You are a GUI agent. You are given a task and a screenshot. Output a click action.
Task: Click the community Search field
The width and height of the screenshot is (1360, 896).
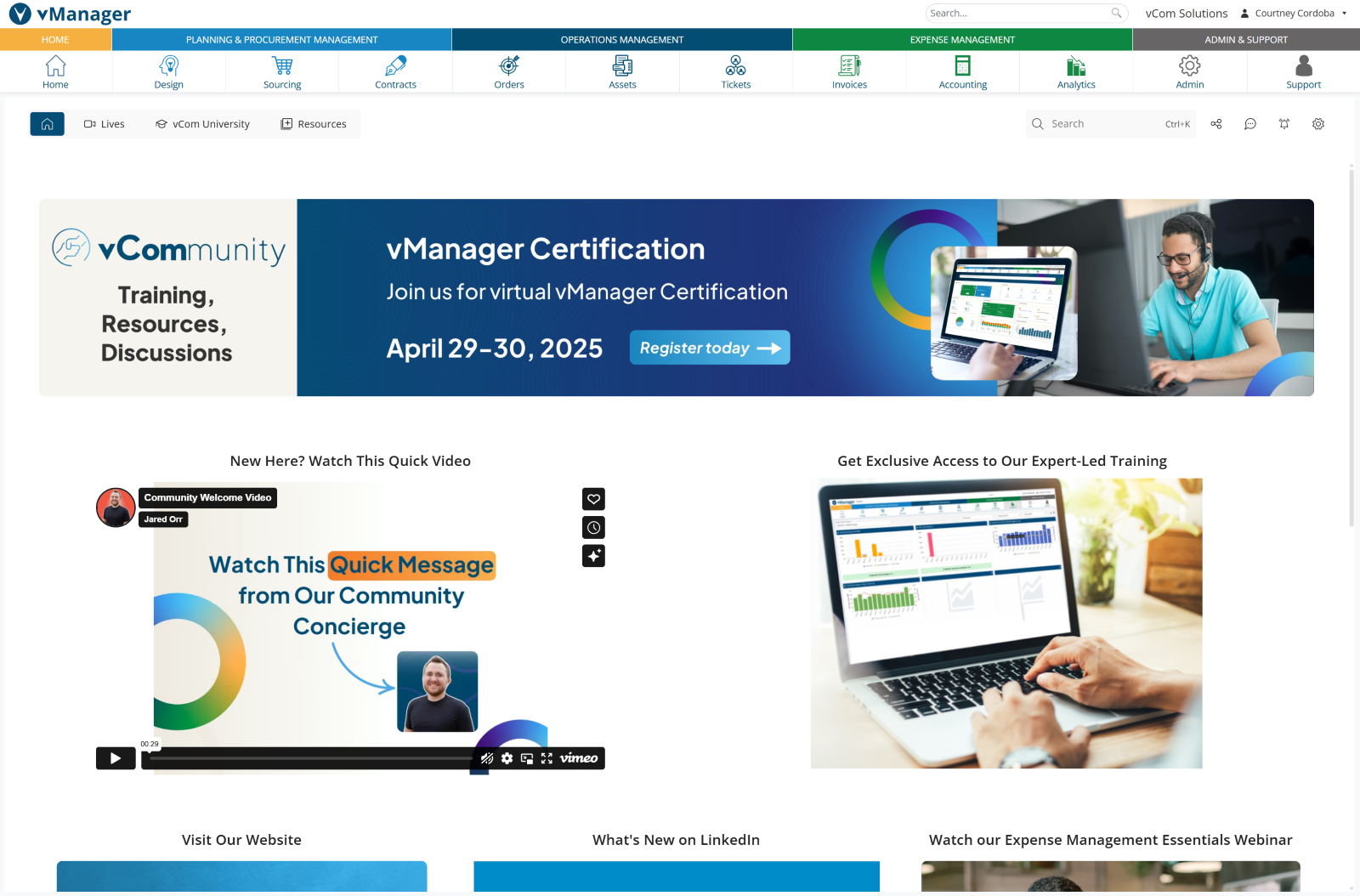tap(1105, 124)
